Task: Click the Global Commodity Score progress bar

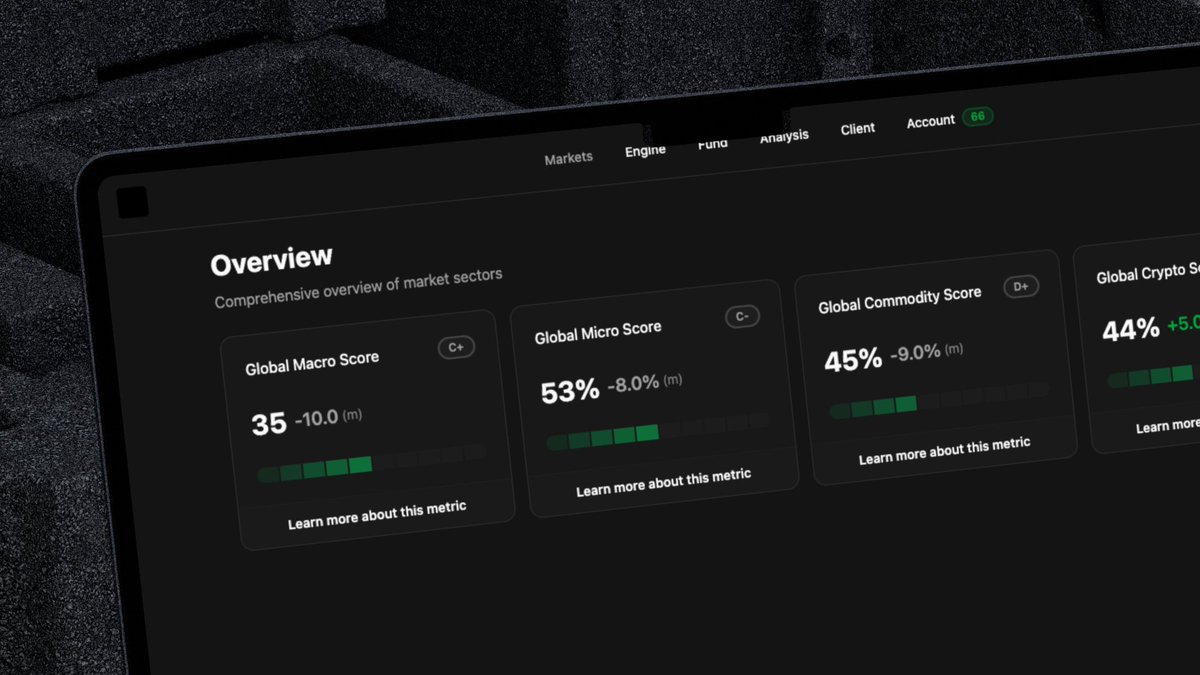Action: coord(940,400)
